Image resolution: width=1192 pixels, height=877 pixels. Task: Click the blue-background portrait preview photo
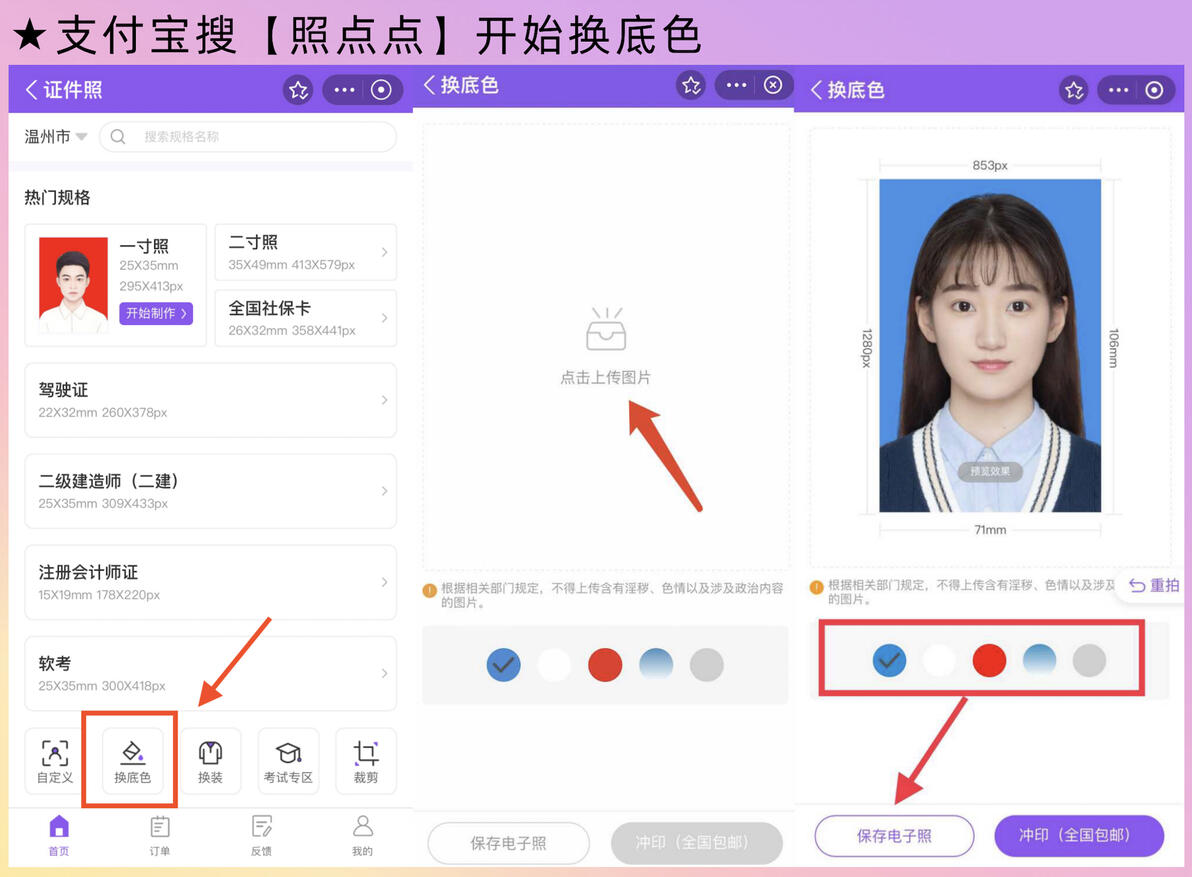point(990,346)
